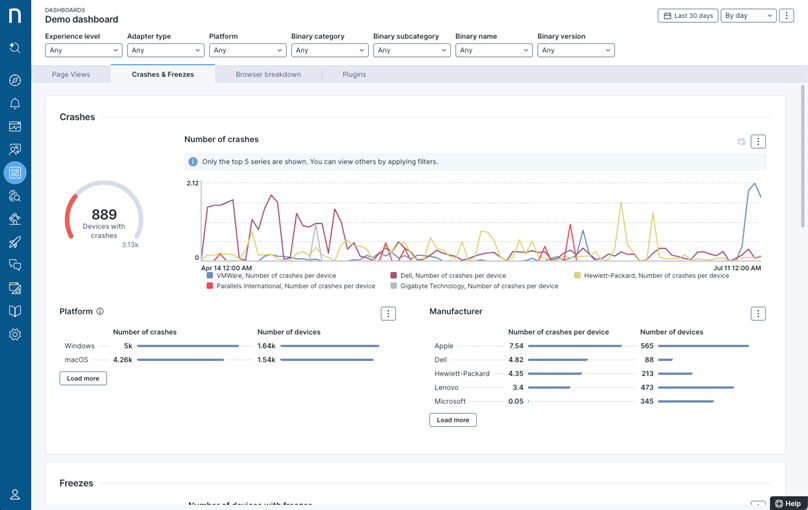Toggle VMWare series in chart legend
The height and width of the screenshot is (510, 808).
(x=270, y=275)
